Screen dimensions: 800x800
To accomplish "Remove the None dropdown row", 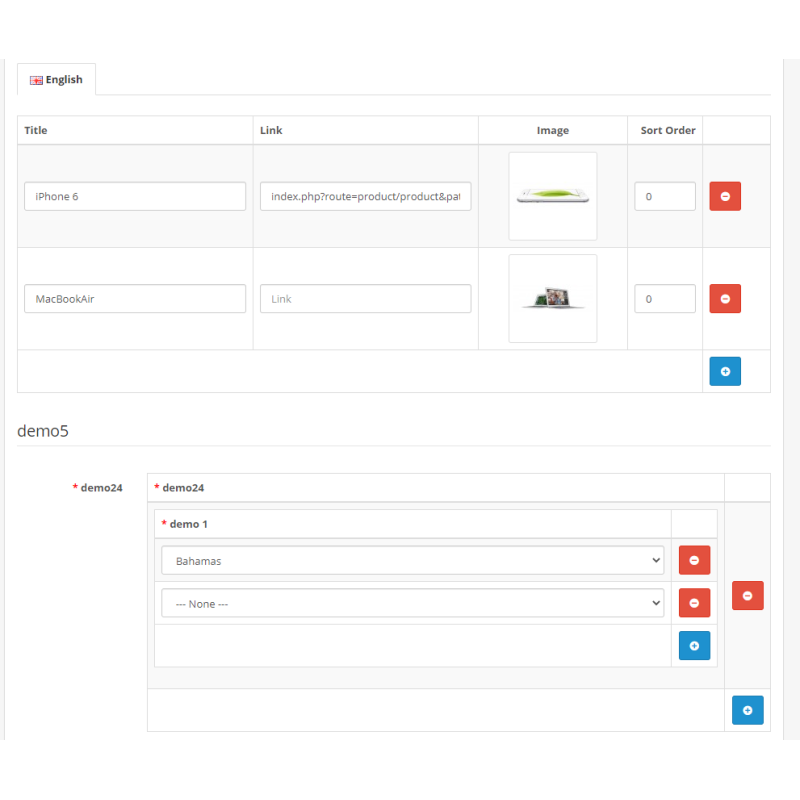I will tap(694, 603).
